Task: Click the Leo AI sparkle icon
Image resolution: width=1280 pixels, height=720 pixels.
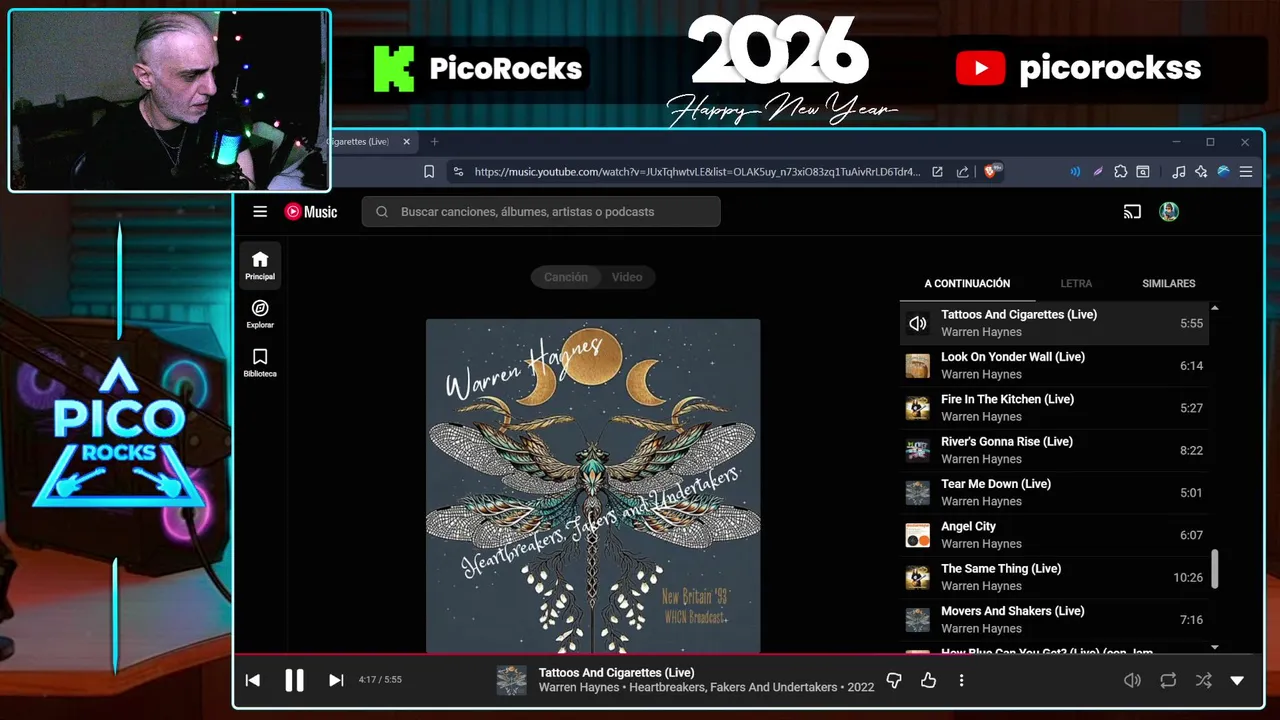Action: (x=1201, y=172)
